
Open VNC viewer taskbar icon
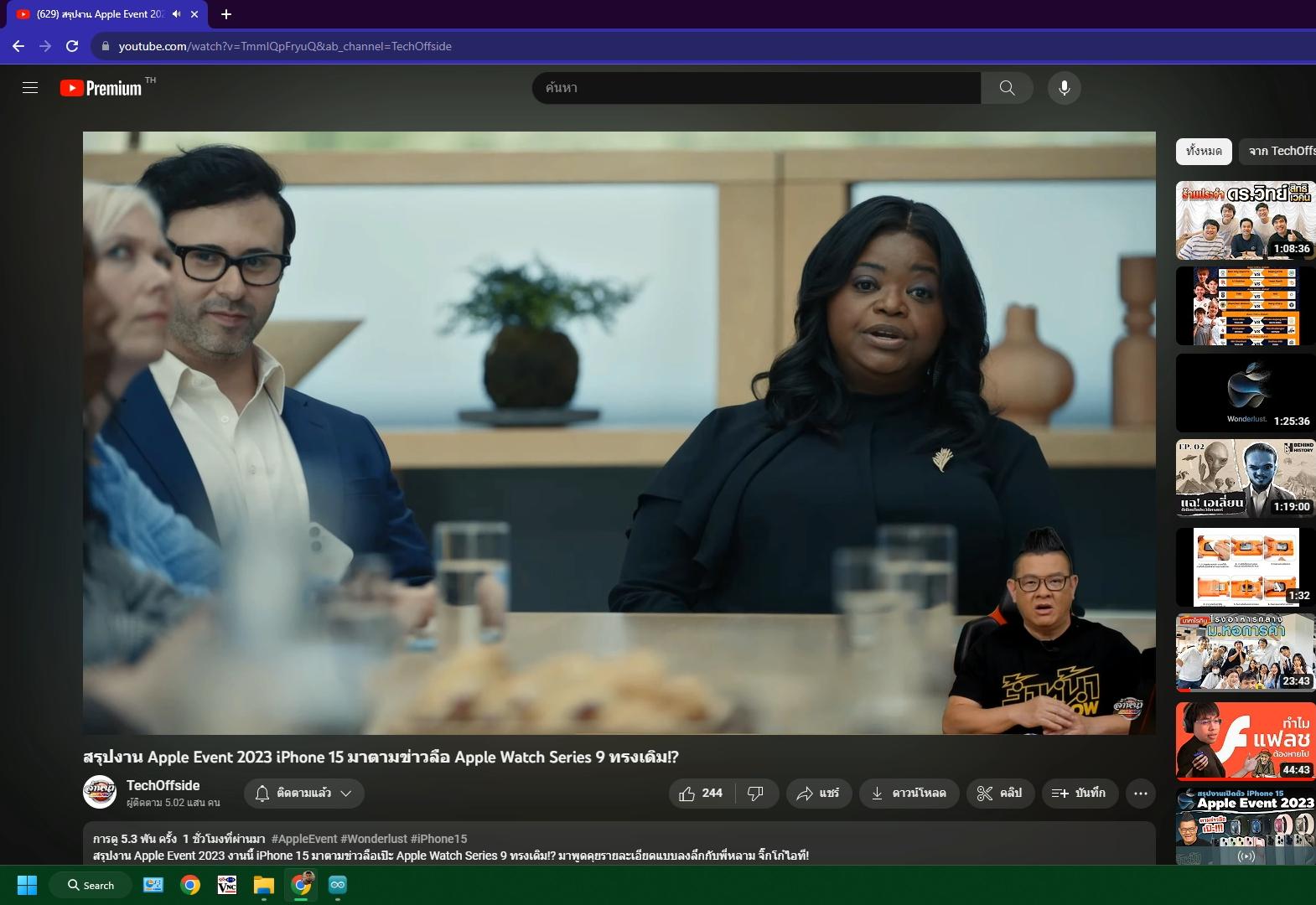(x=227, y=885)
